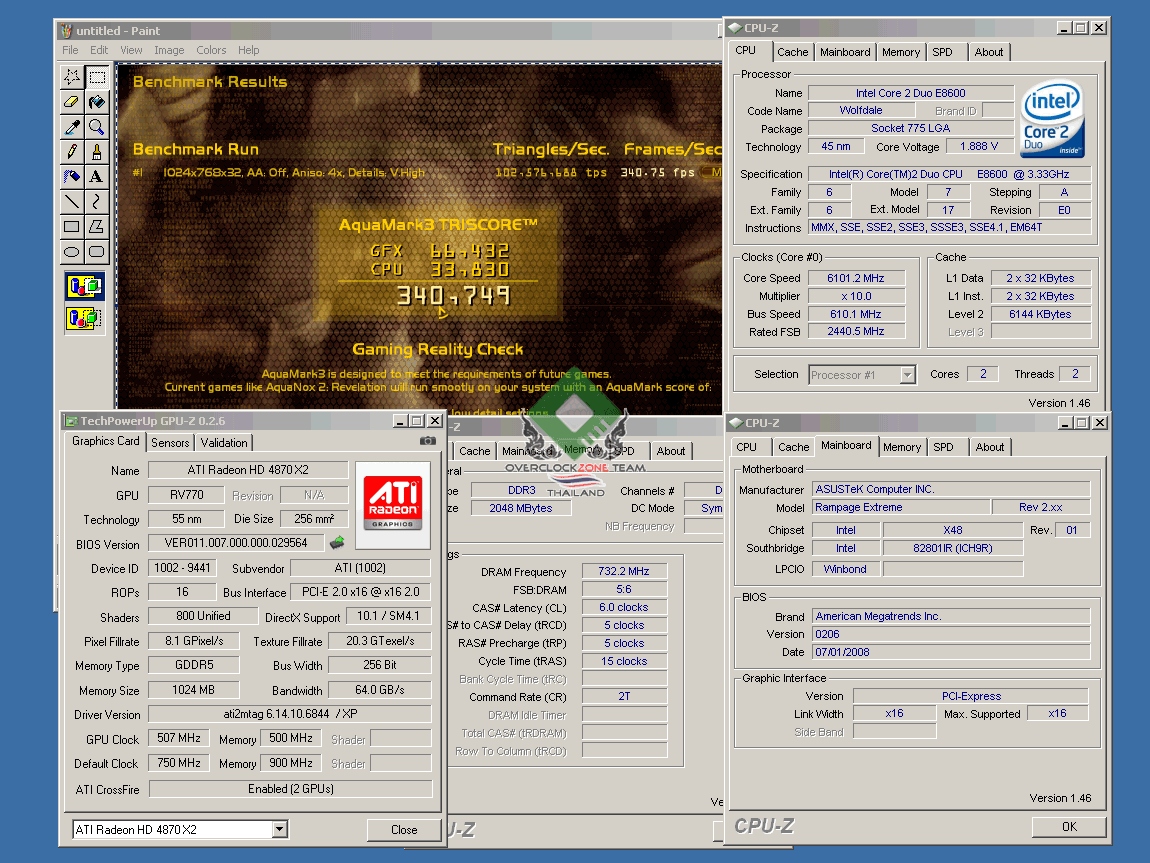Screen dimensions: 1150x863
Task: Open SPD tab in bottom-right CPU-Z window
Action: pyautogui.click(x=943, y=447)
